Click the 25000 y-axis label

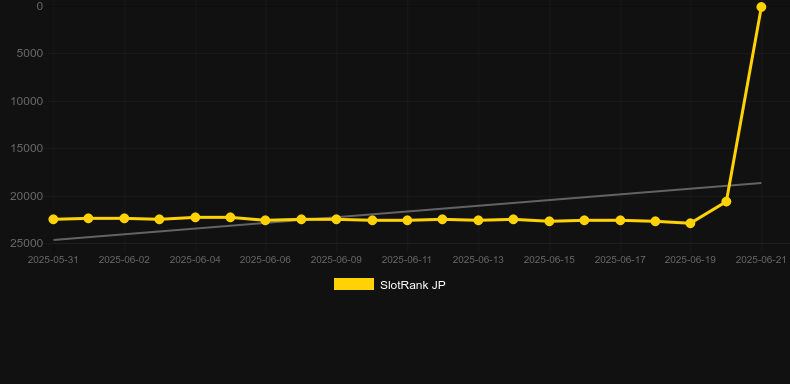point(27,243)
